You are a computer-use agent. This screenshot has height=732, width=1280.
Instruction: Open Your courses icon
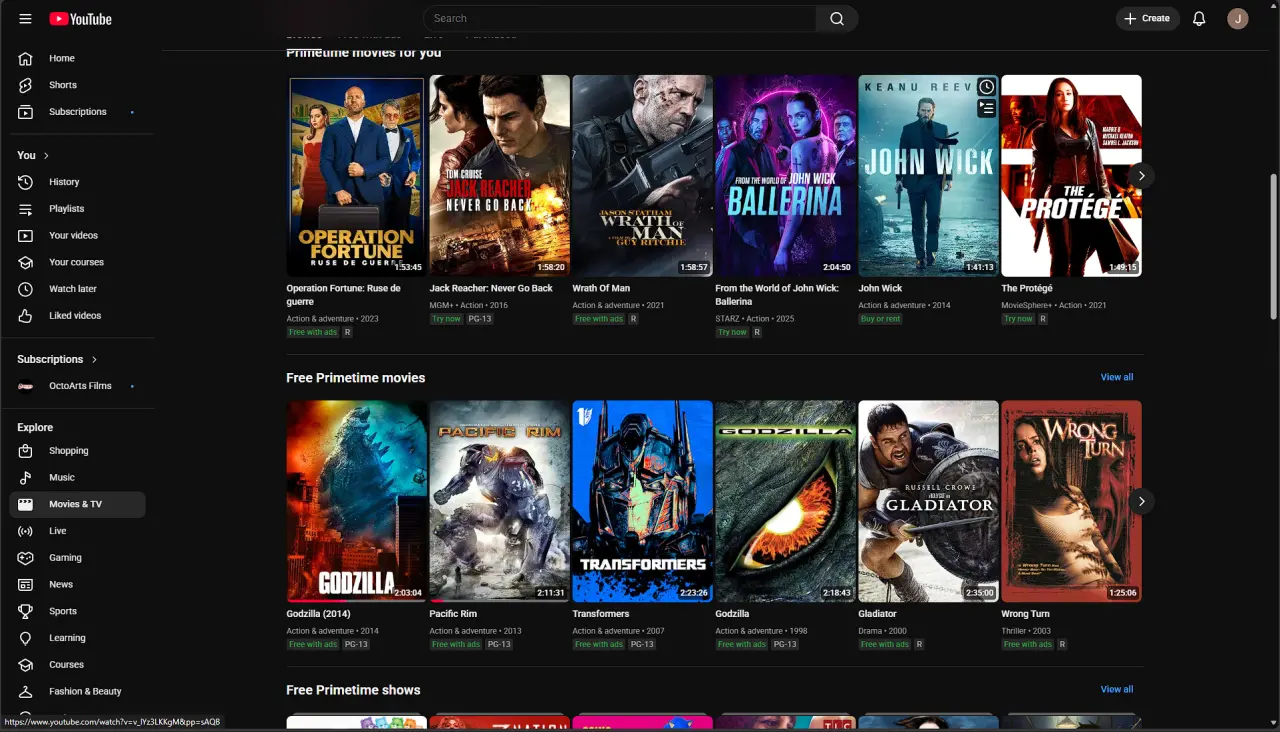point(26,262)
